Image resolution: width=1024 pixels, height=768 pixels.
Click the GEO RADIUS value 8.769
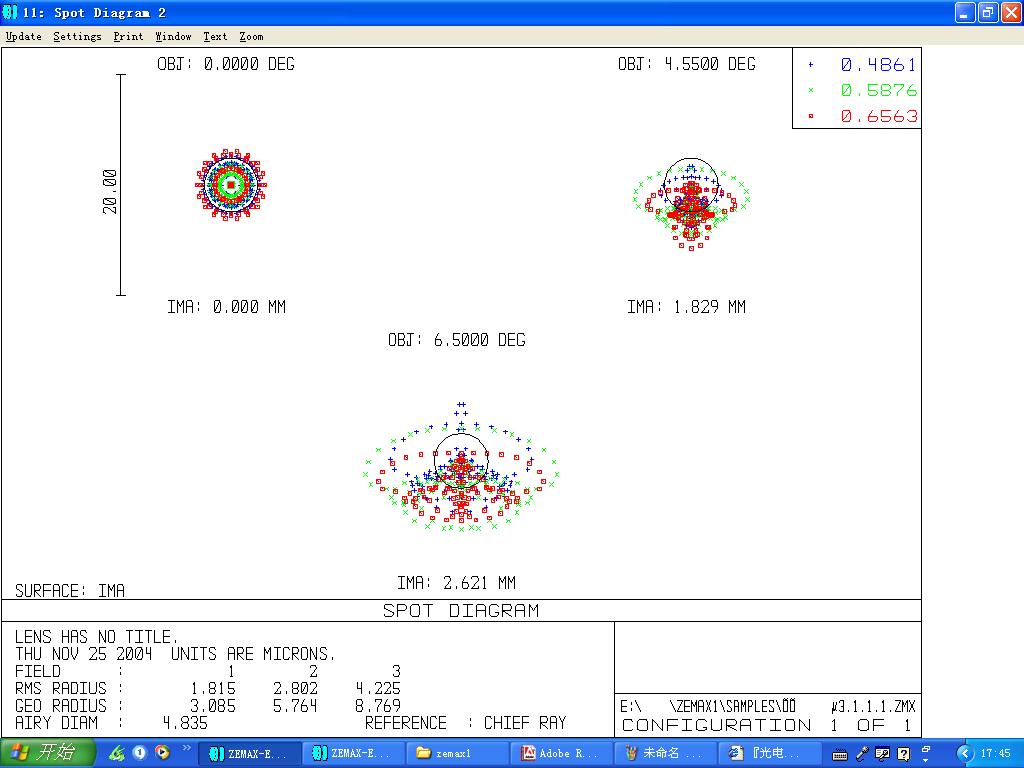pos(378,706)
